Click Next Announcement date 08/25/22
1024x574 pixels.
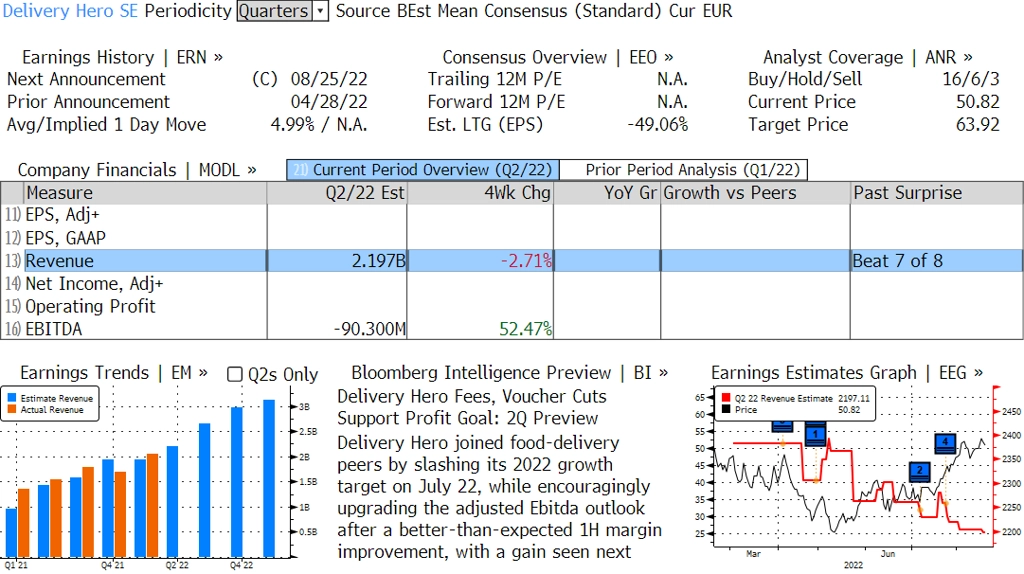tap(329, 79)
